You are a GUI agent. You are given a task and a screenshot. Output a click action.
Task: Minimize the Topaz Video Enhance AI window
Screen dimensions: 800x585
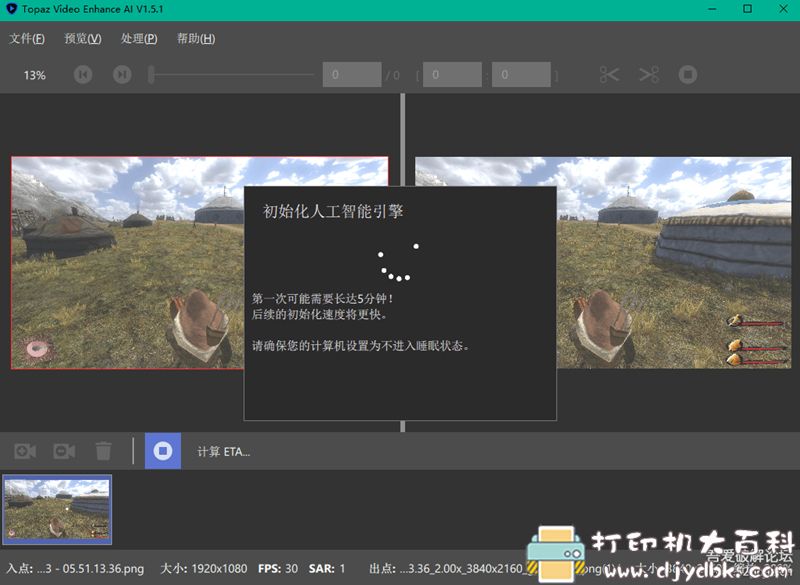coord(713,9)
